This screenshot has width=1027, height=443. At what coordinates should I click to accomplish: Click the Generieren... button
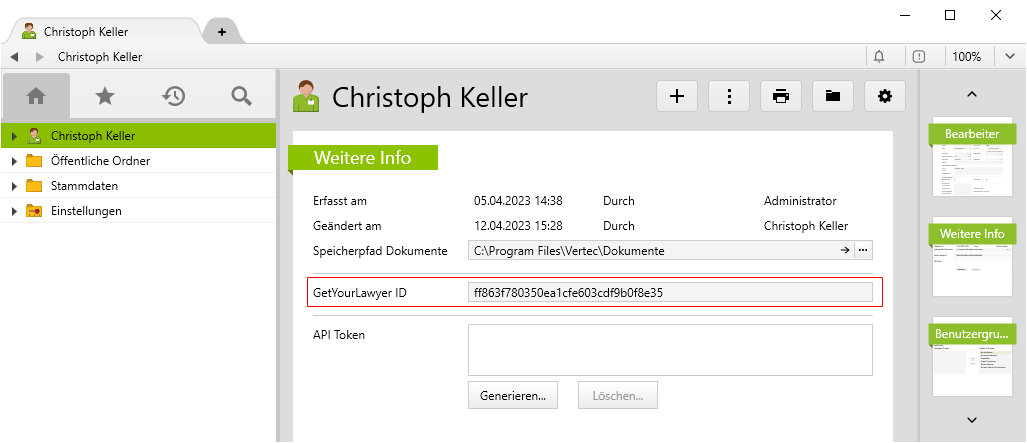tap(513, 395)
